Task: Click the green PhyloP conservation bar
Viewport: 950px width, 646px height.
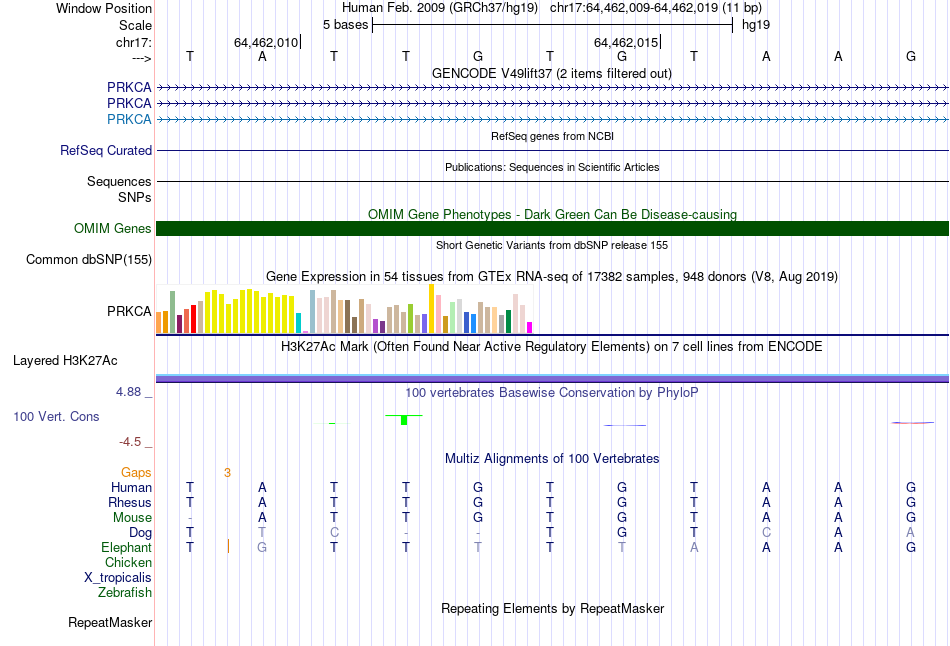Action: tap(404, 419)
